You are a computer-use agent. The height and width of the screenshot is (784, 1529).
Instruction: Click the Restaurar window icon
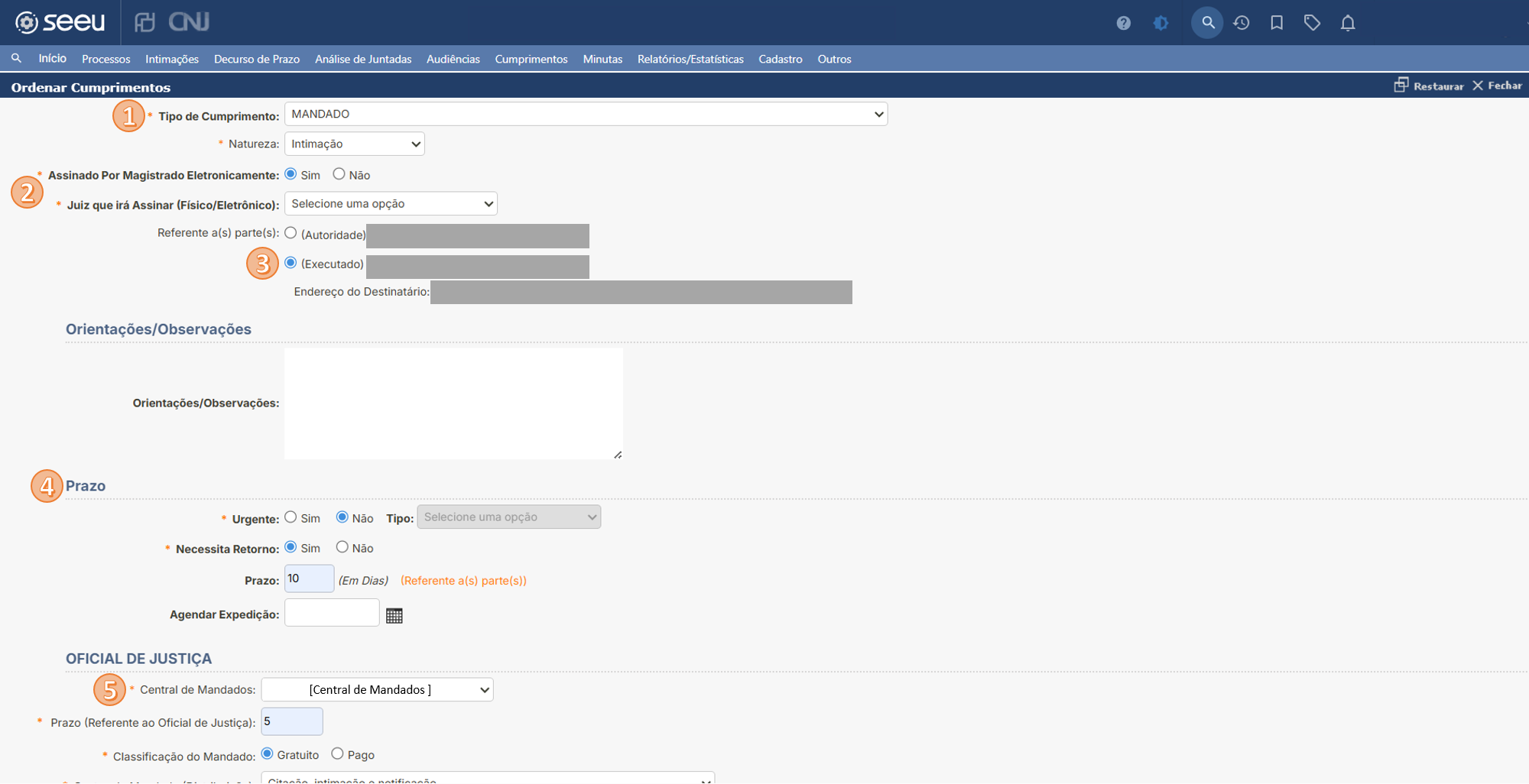1401,85
